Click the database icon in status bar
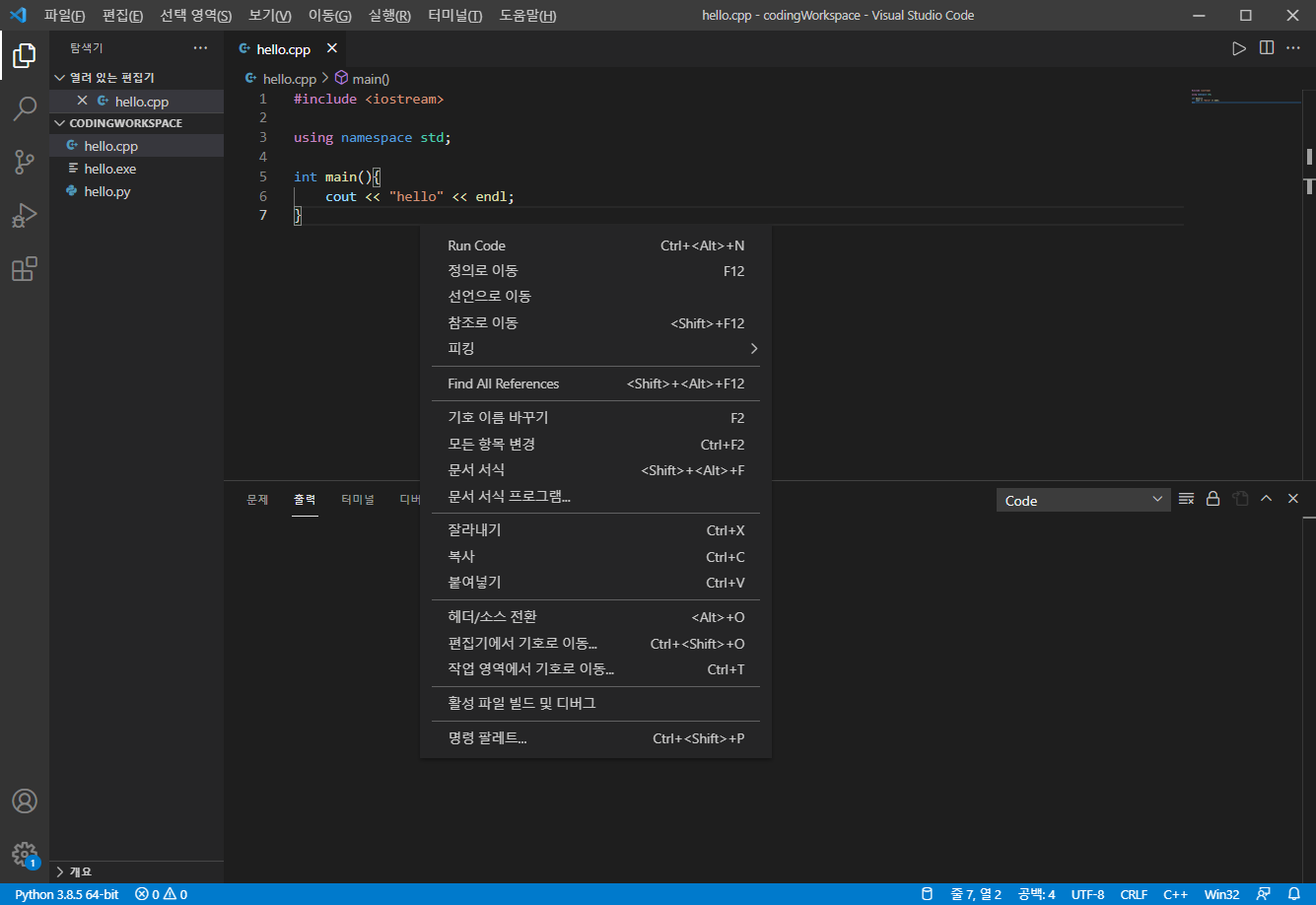Screen dimensions: 1316x905 click(926, 894)
